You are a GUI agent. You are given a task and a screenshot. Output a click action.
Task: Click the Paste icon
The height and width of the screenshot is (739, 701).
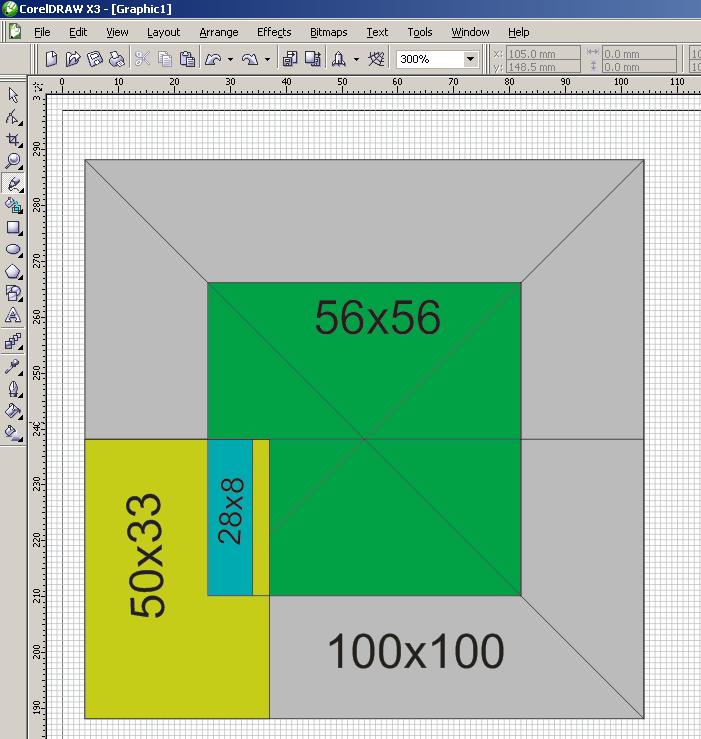[x=187, y=59]
